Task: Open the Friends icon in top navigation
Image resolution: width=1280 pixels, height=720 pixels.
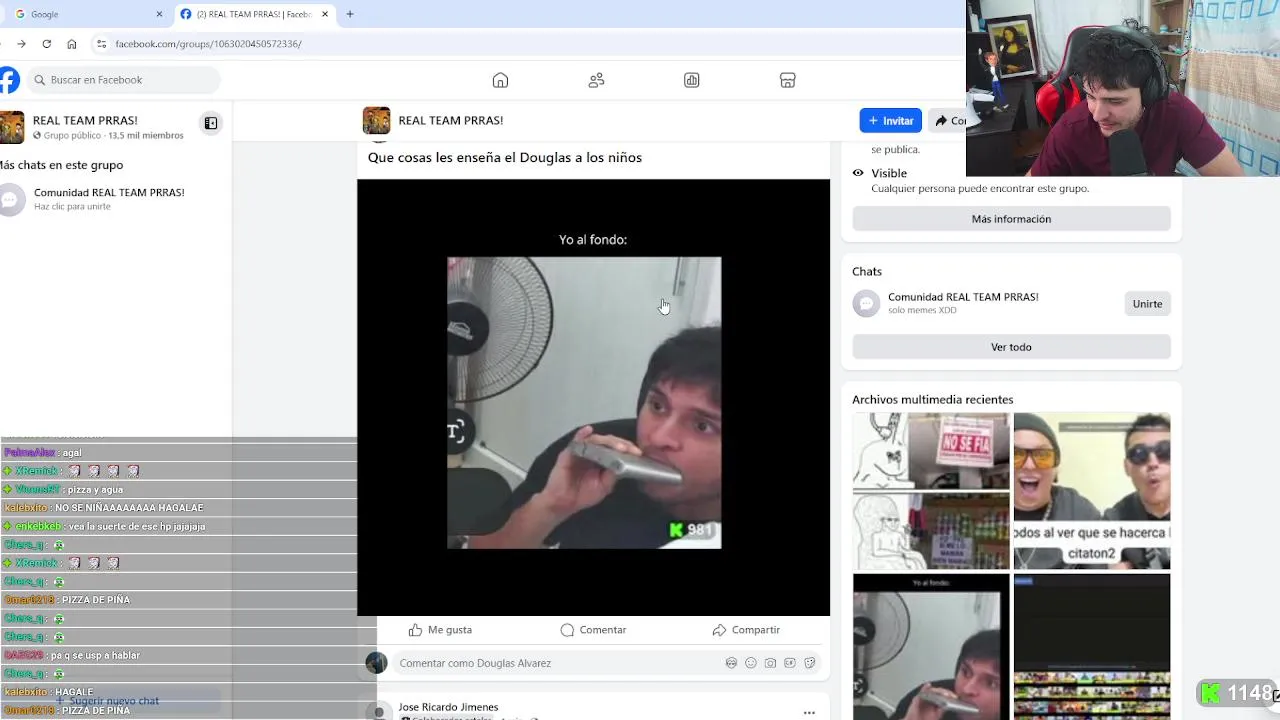Action: pyautogui.click(x=596, y=80)
